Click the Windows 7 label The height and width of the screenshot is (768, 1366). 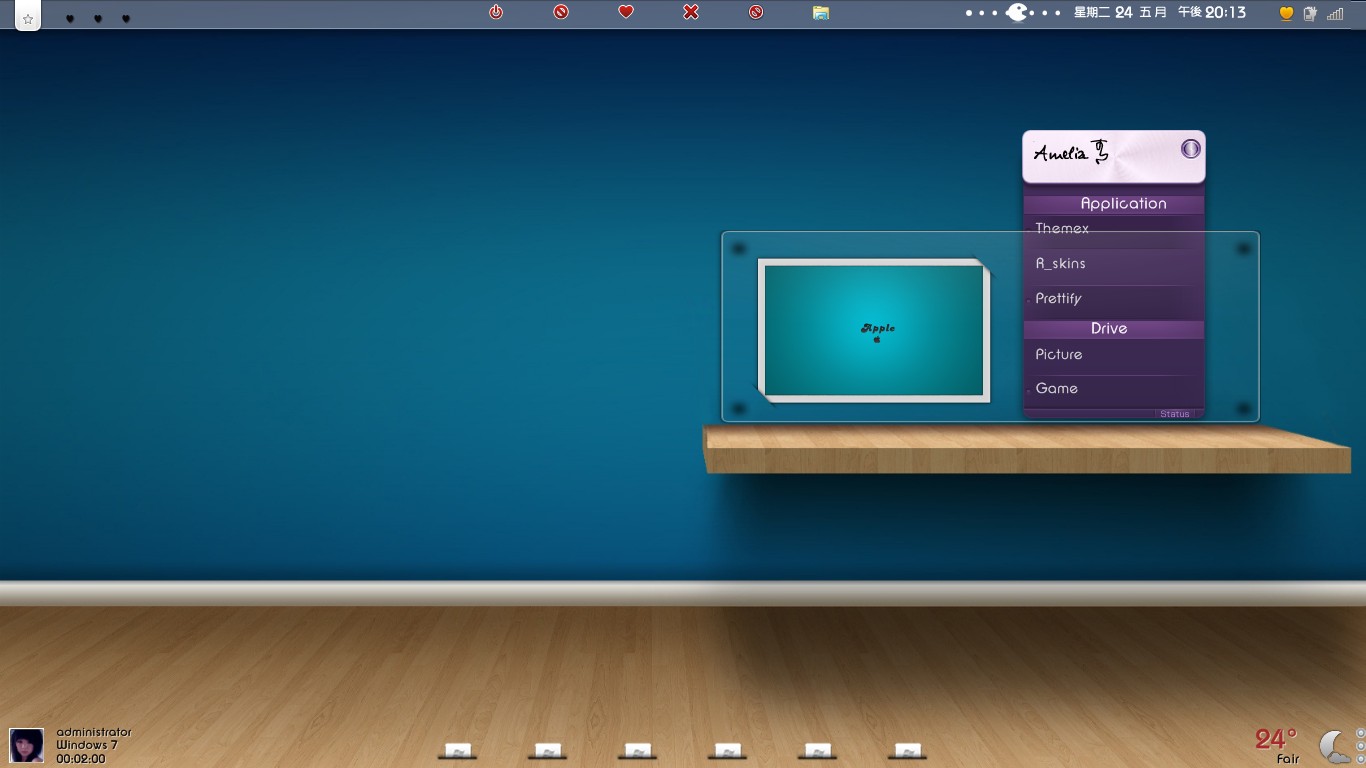tap(87, 746)
